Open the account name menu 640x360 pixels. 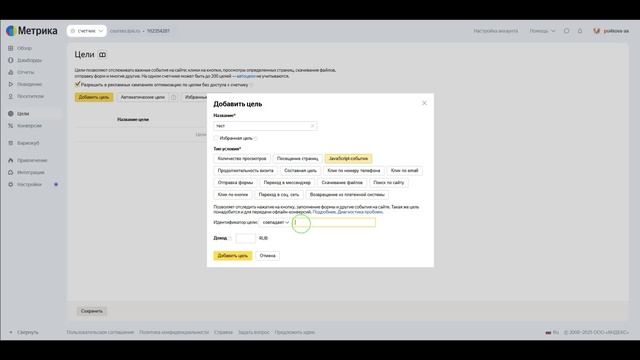[x=616, y=31]
